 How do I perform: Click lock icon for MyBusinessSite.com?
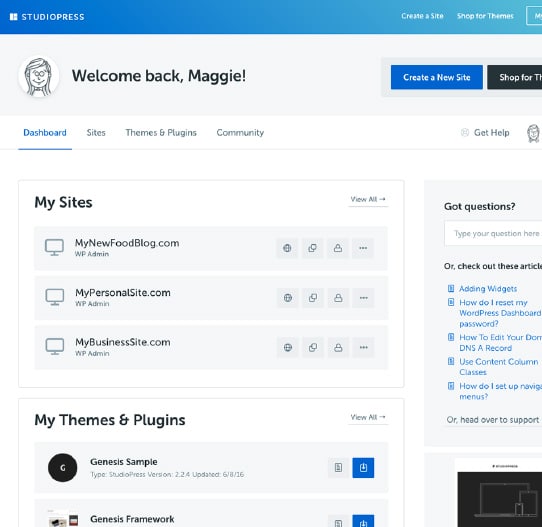click(x=338, y=347)
